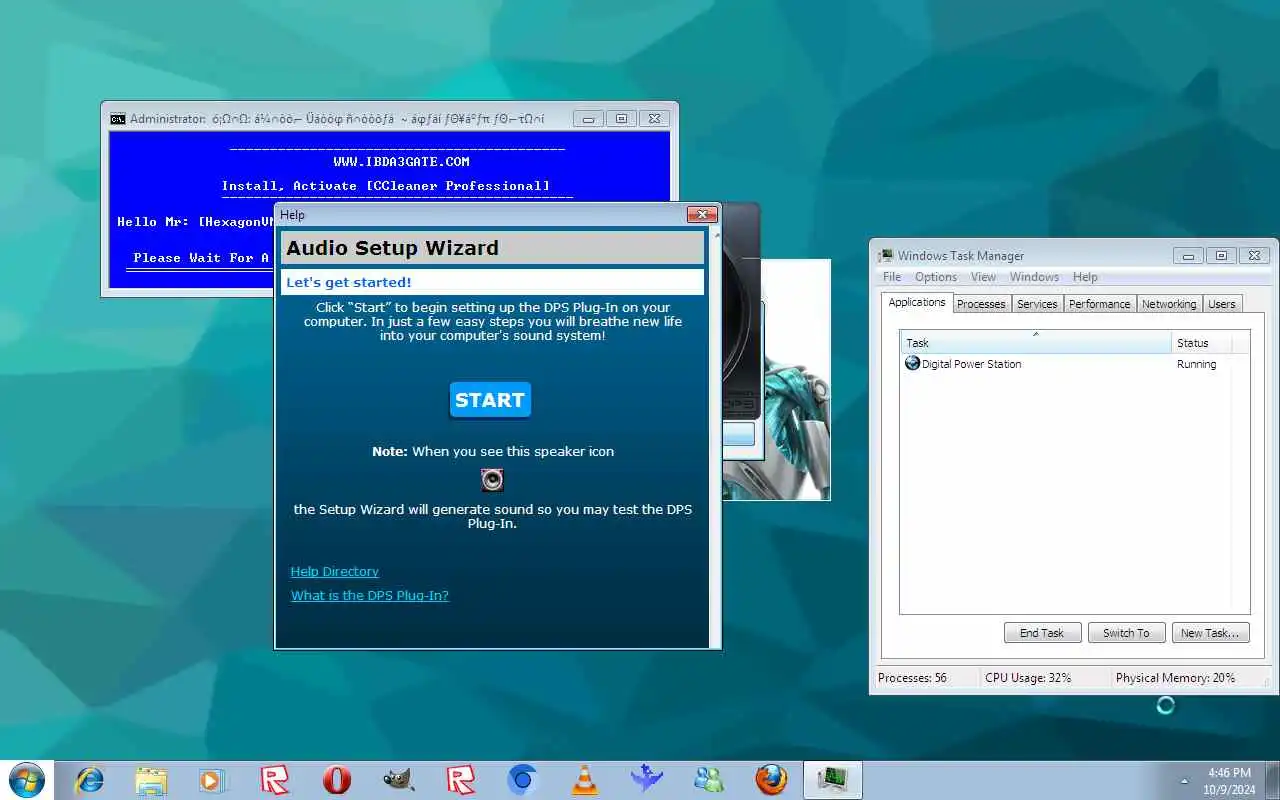Click the cmd icon in Administrator window title
1280x800 pixels.
118,118
